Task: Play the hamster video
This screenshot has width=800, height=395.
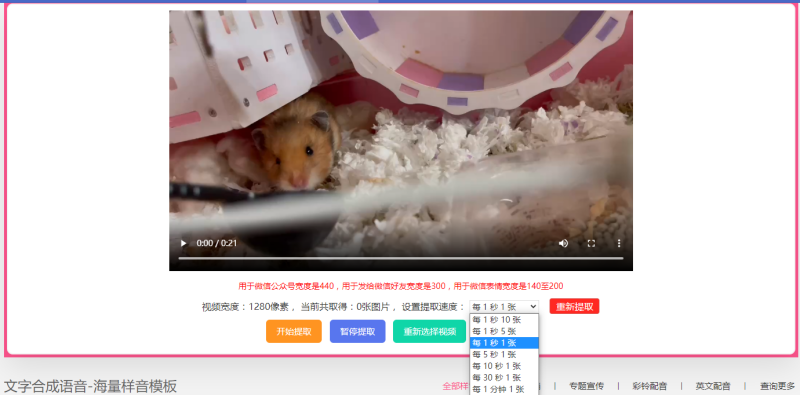Action: (183, 243)
